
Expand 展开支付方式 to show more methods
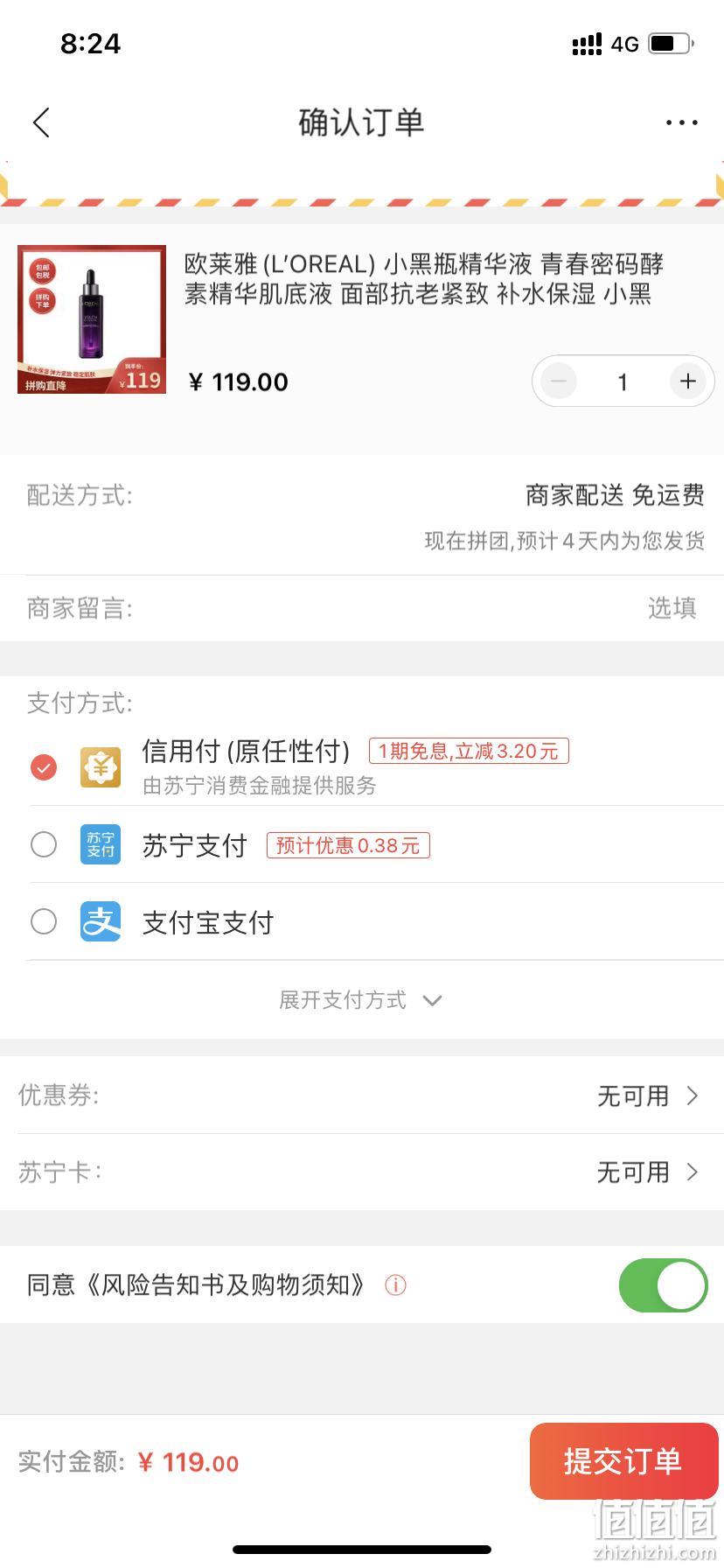pos(361,1000)
